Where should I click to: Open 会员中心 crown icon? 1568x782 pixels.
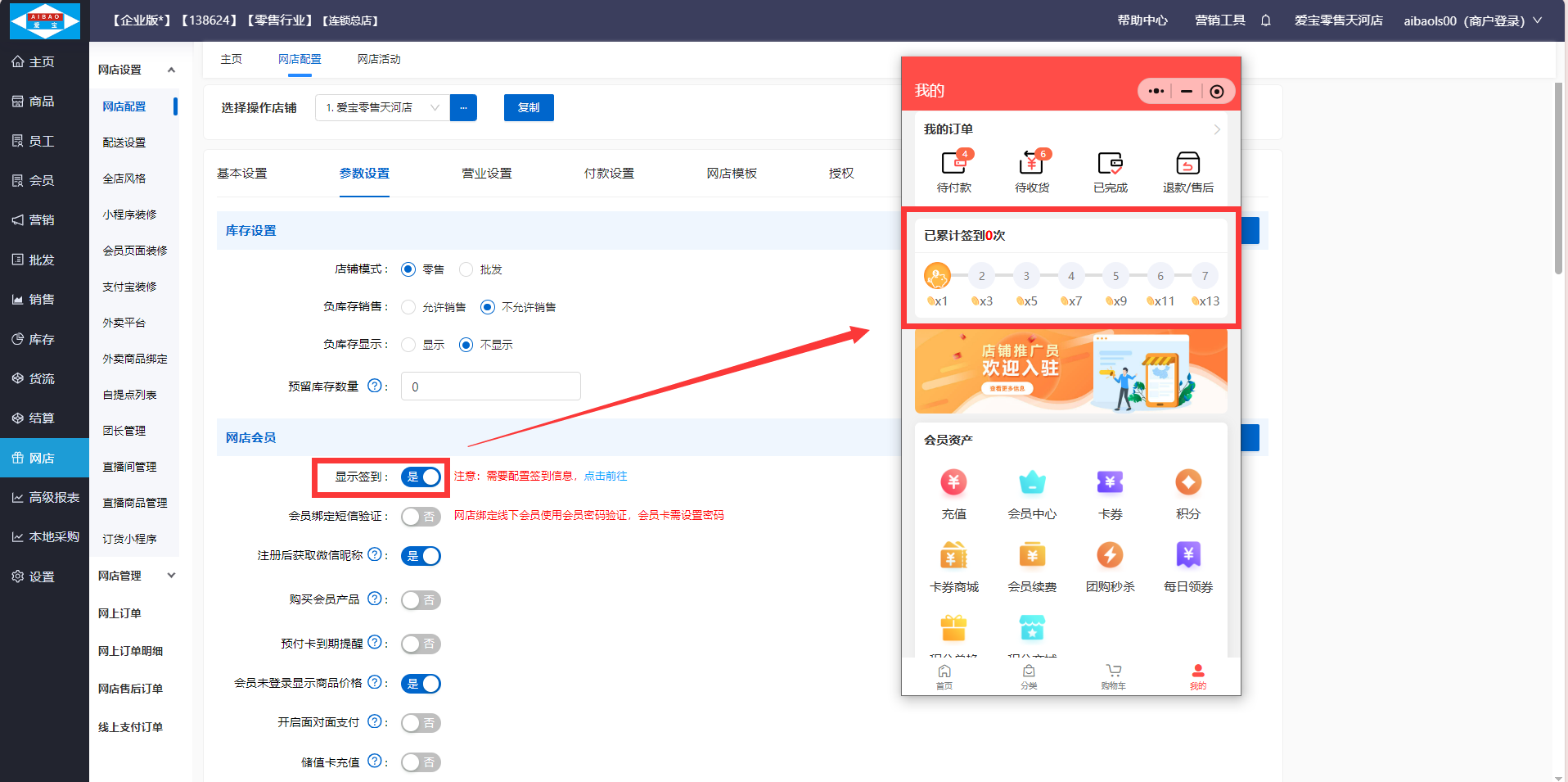point(1031,483)
